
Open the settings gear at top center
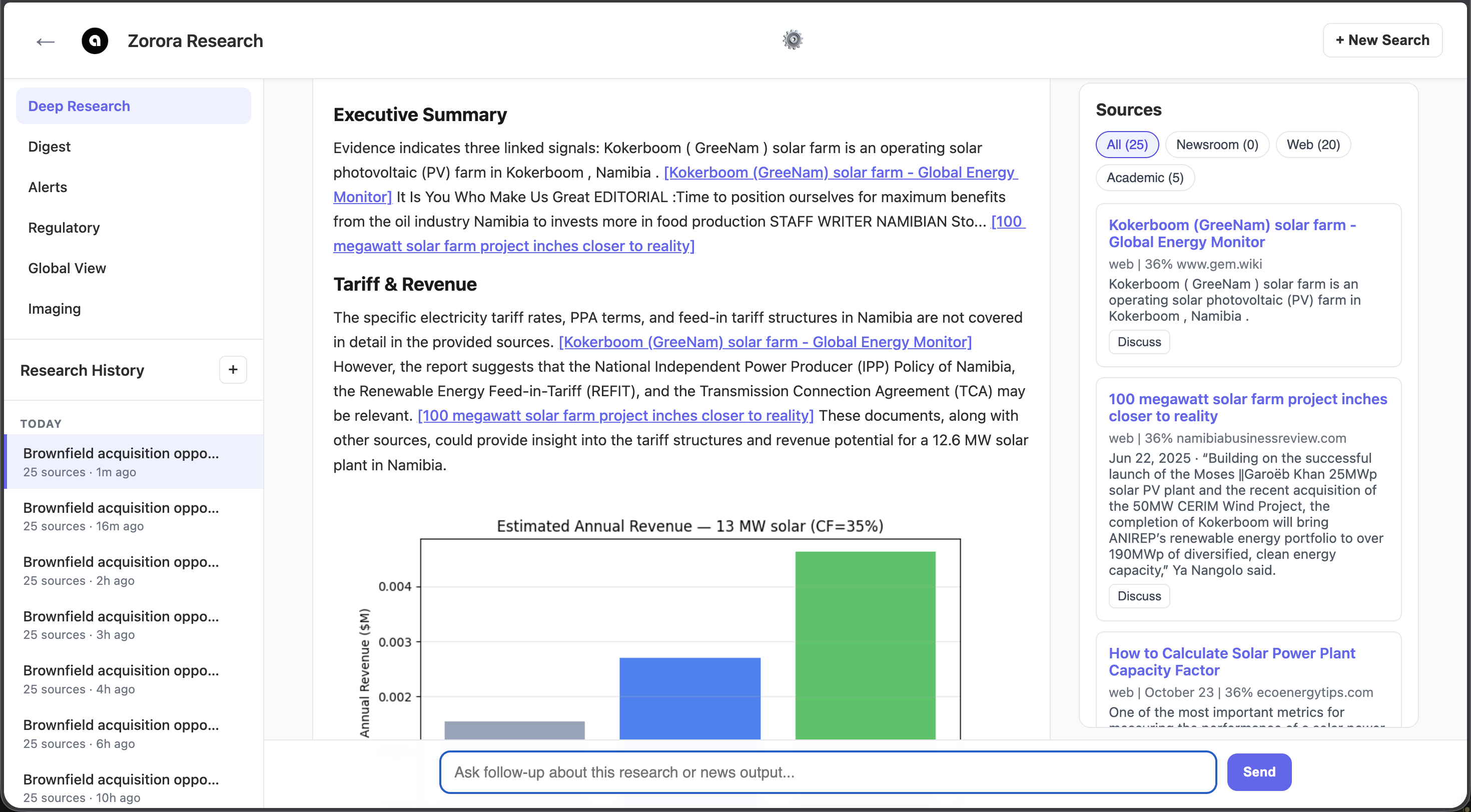click(792, 40)
